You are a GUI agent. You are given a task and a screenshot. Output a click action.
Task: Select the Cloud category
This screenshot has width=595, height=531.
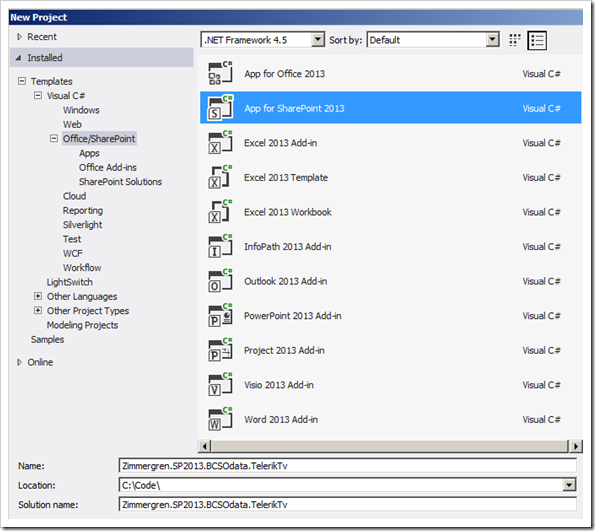74,196
